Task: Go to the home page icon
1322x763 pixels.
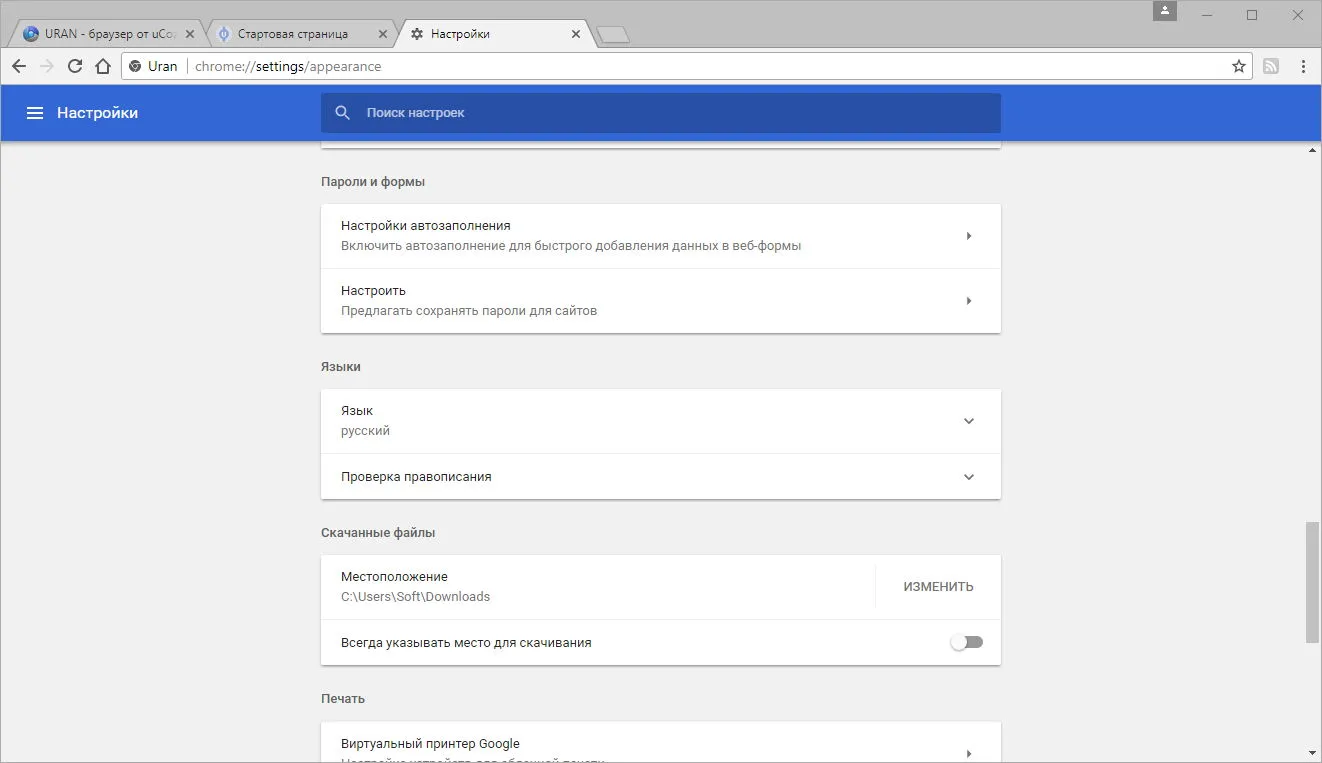Action: click(x=103, y=66)
